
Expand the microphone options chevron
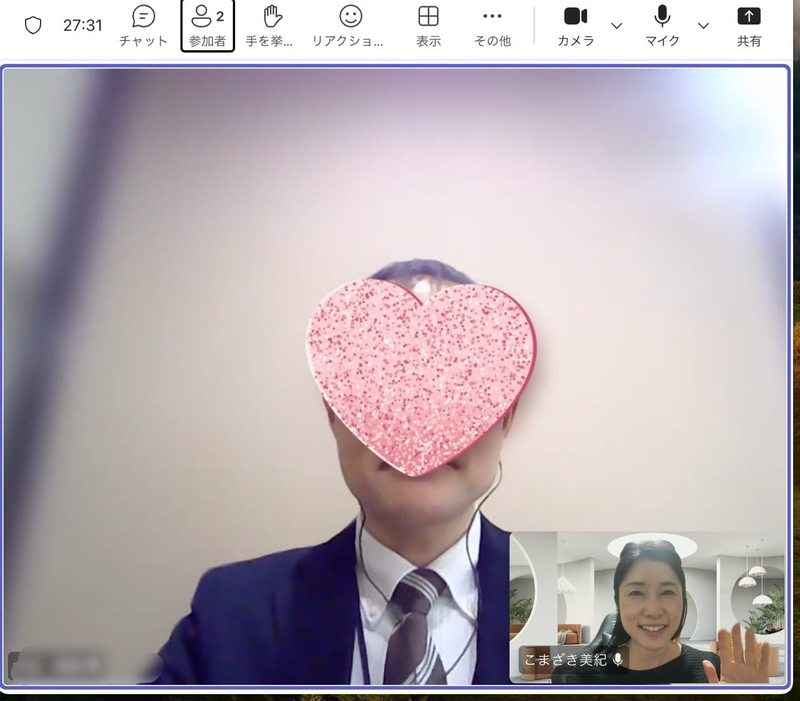[703, 25]
